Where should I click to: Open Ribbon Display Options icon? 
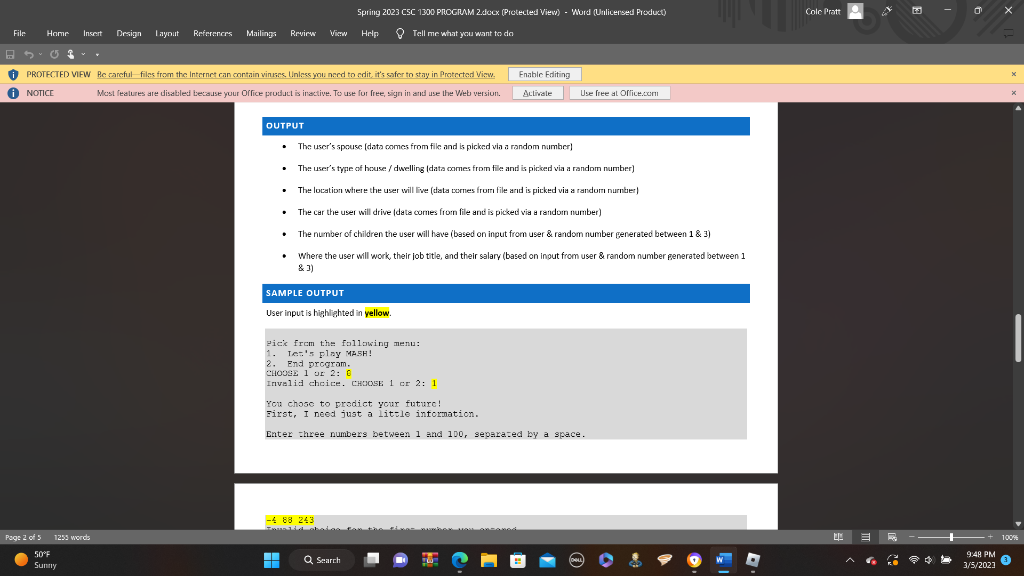(917, 11)
